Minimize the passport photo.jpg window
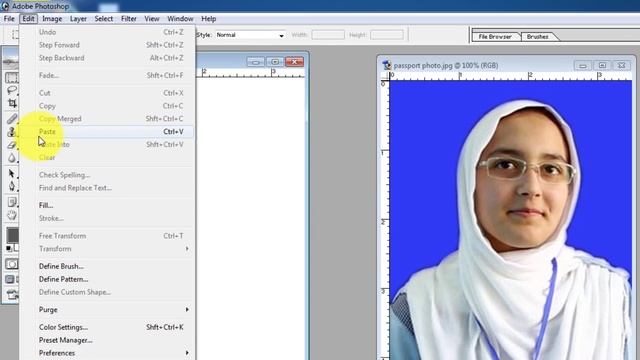Image resolution: width=640 pixels, height=360 pixels. [582, 66]
